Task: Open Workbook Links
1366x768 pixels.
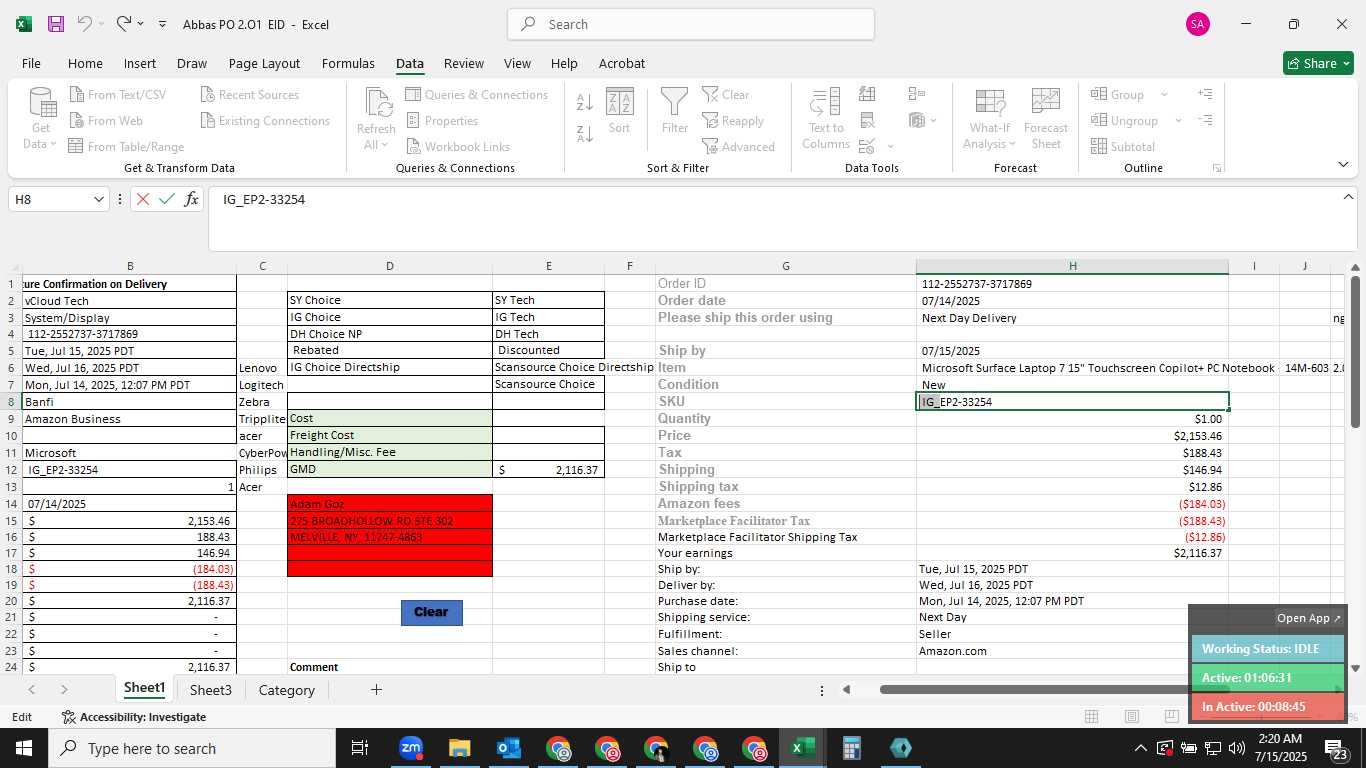Action: [457, 147]
